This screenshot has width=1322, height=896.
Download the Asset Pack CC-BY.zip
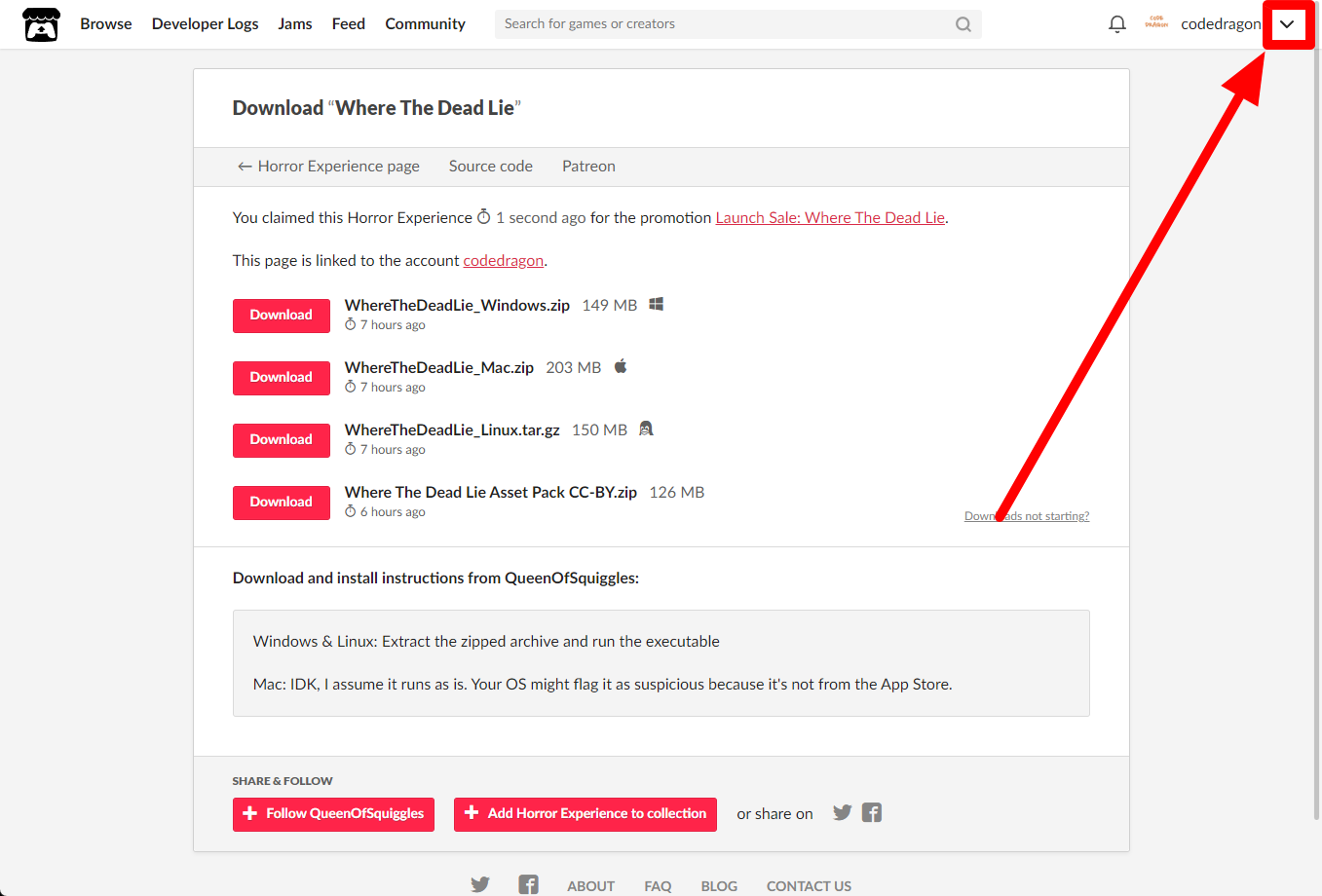[282, 503]
